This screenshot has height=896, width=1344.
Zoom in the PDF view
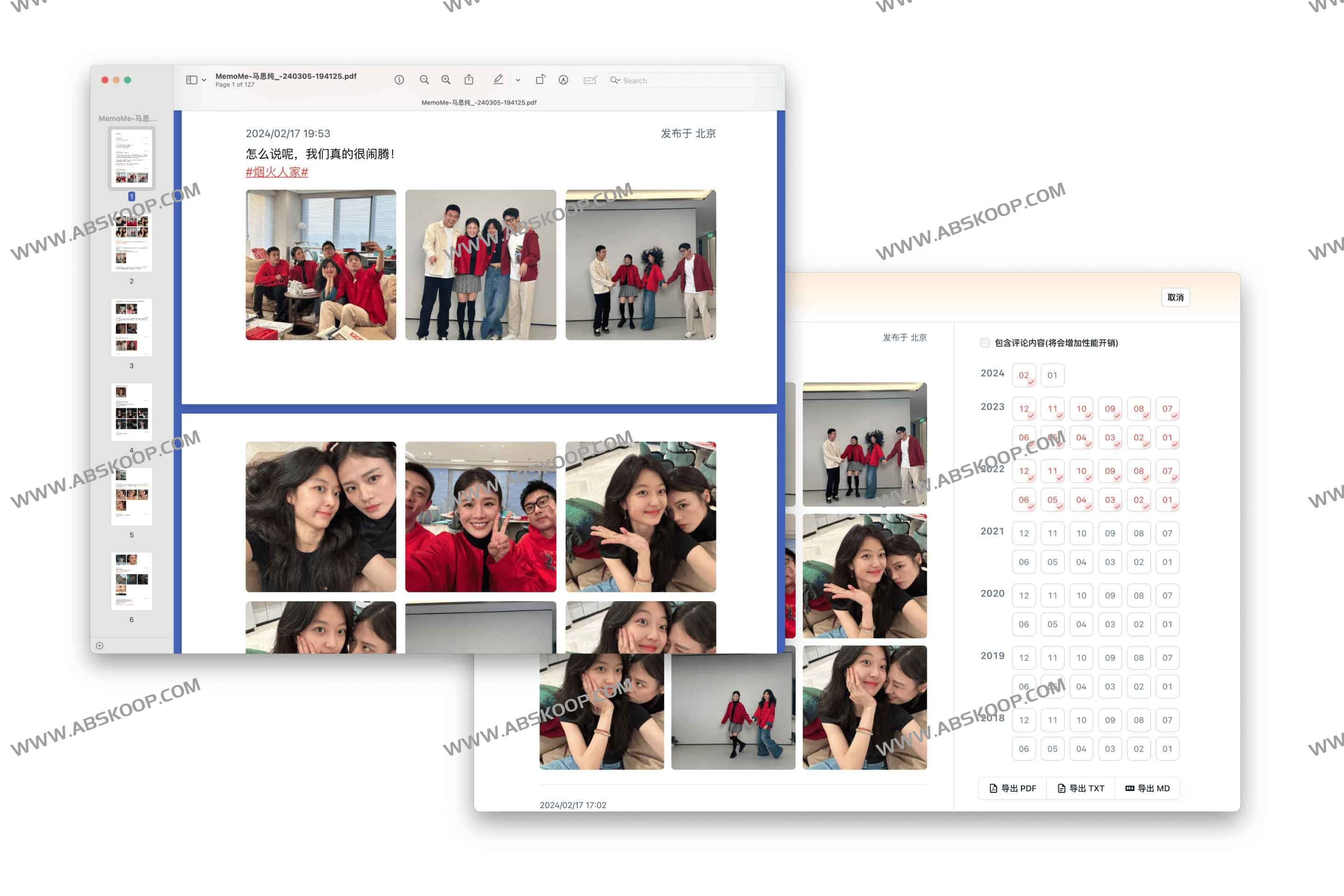point(446,80)
